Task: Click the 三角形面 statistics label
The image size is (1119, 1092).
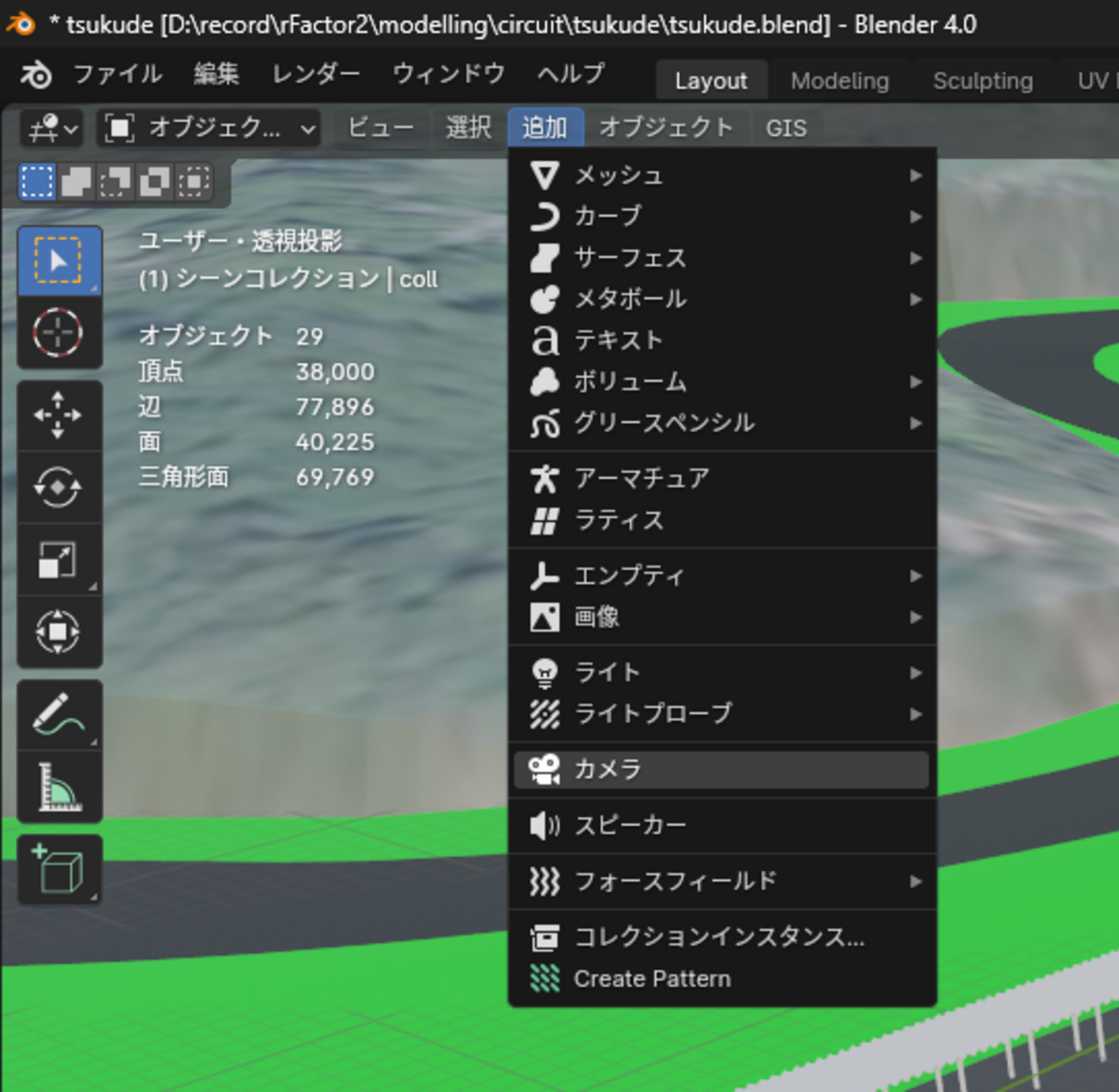Action: [184, 478]
